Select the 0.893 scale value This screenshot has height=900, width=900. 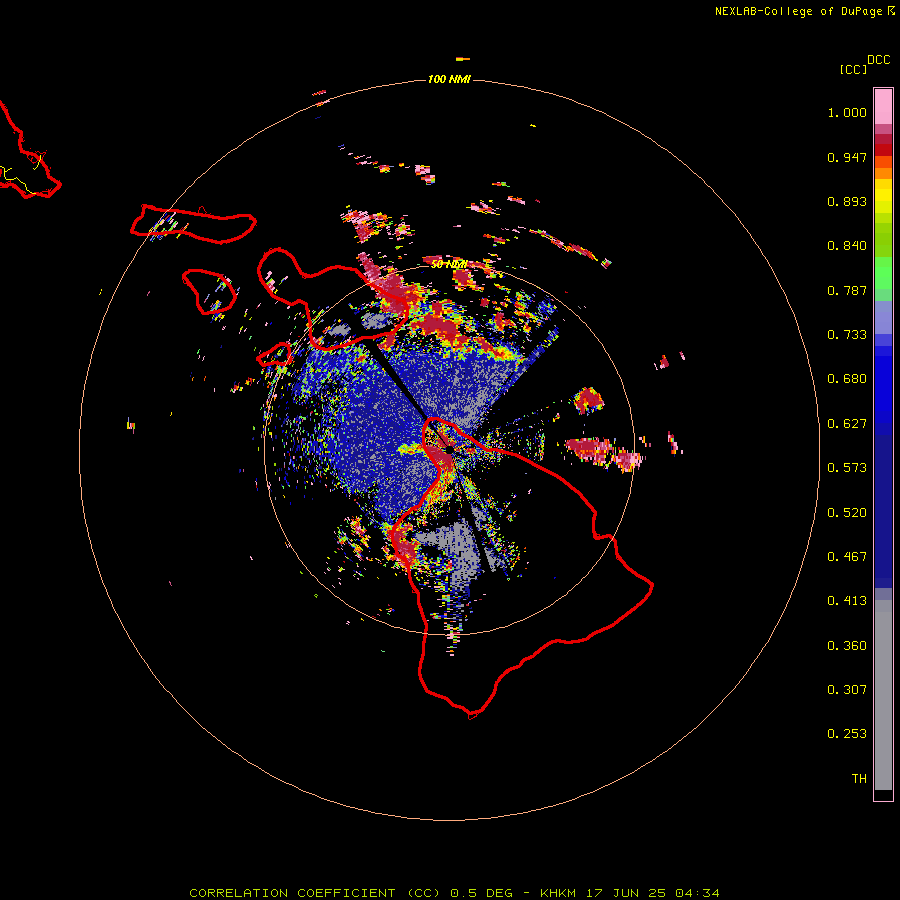point(847,201)
